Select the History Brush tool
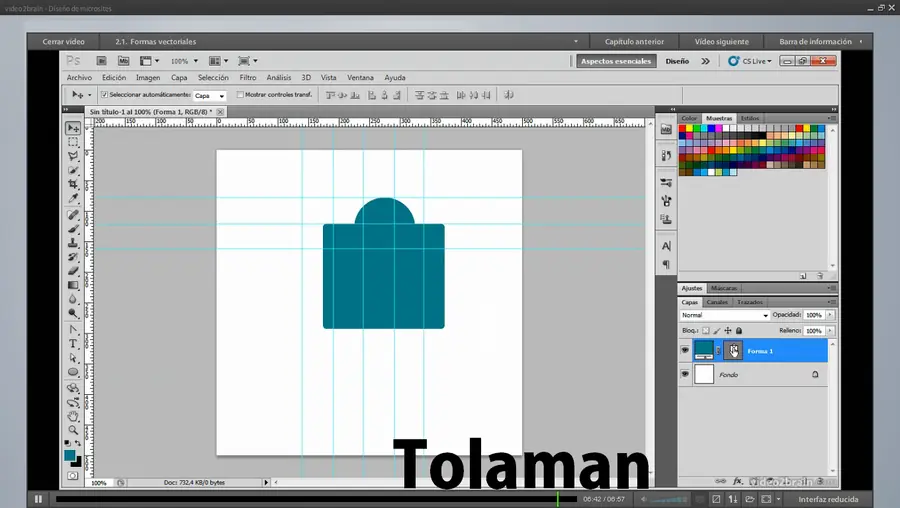900x508 pixels. coord(73,257)
